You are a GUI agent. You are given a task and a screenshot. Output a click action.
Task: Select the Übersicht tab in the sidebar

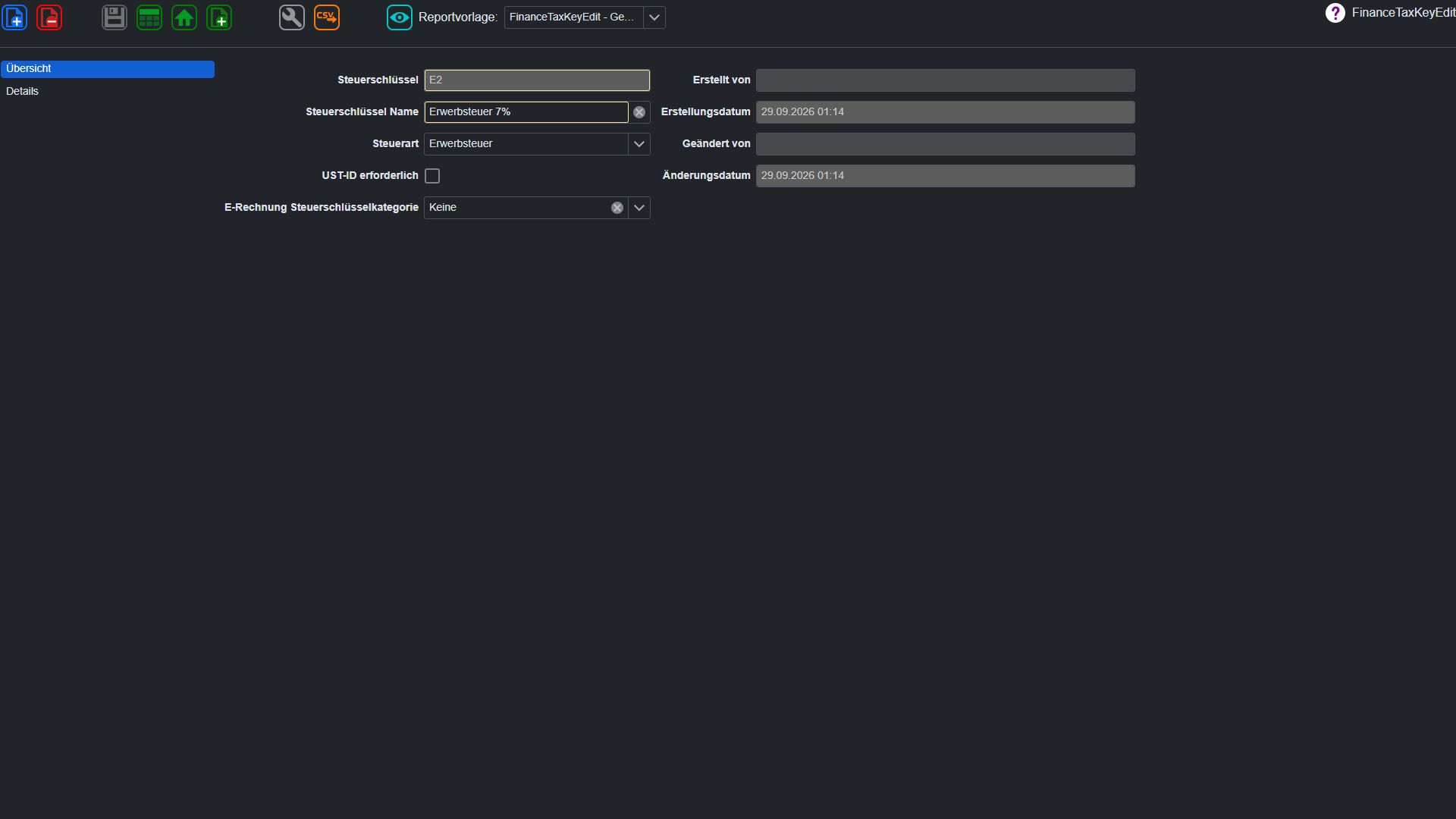pos(108,69)
